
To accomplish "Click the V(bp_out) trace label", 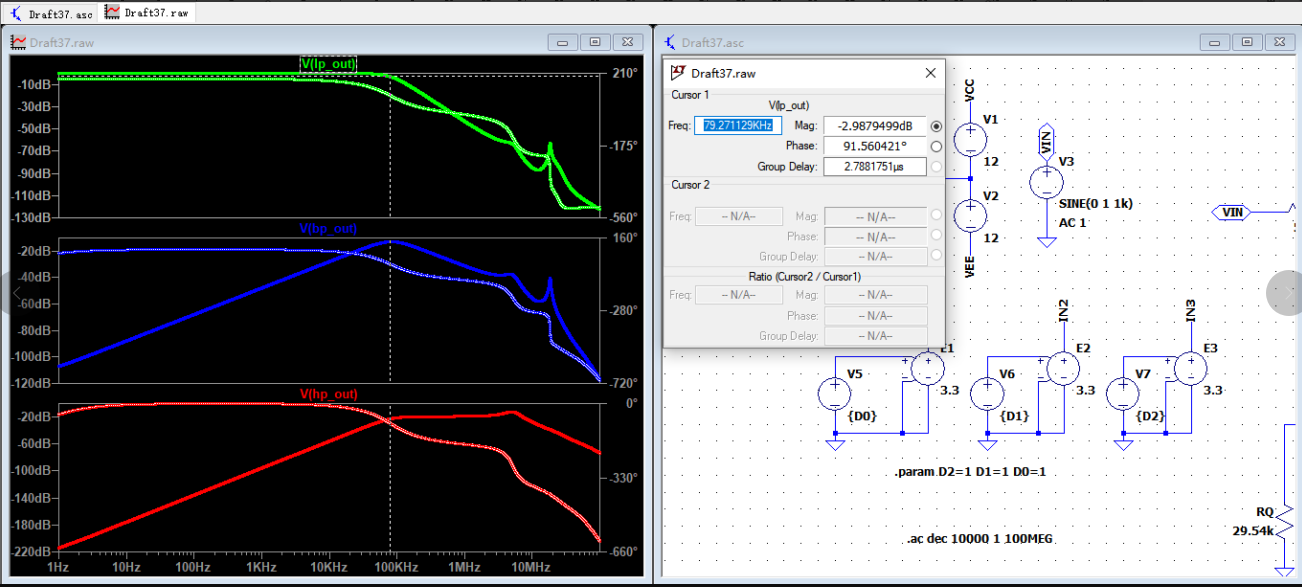I will tap(328, 228).
